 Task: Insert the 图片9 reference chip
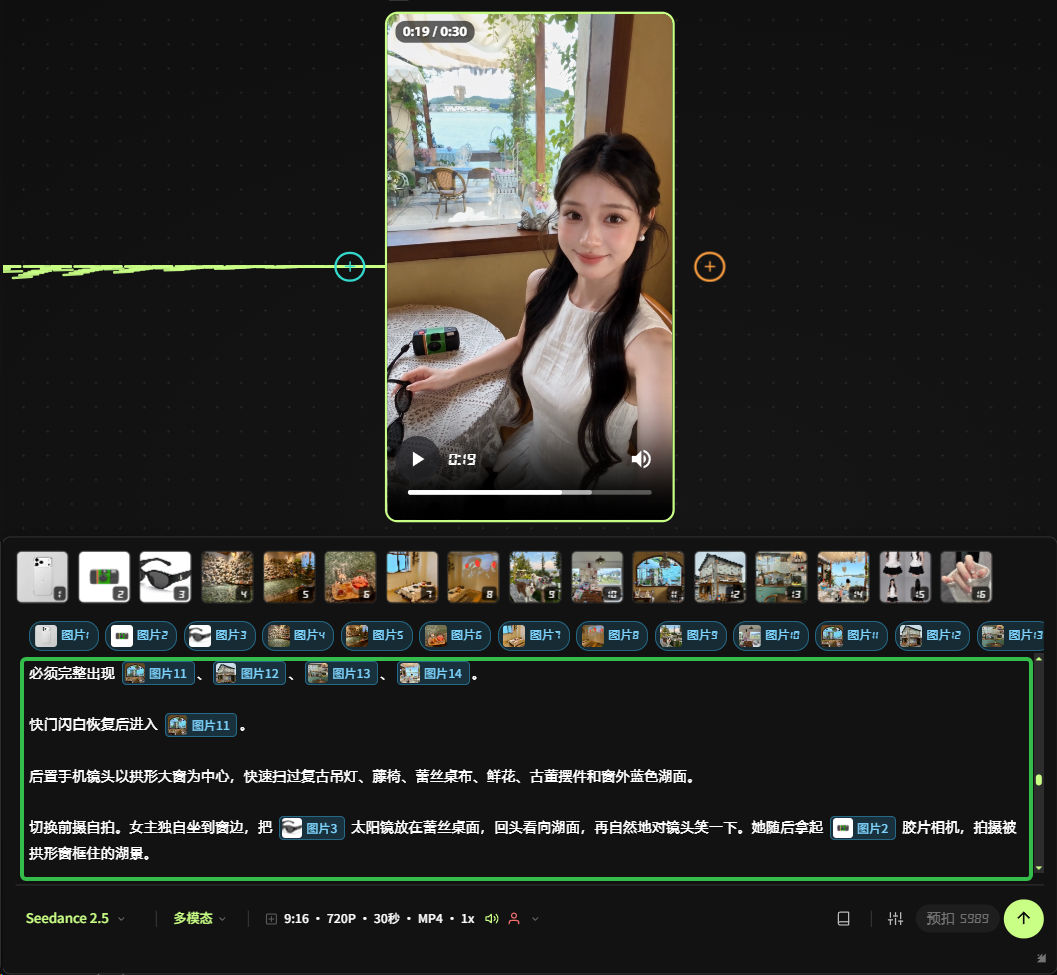690,635
